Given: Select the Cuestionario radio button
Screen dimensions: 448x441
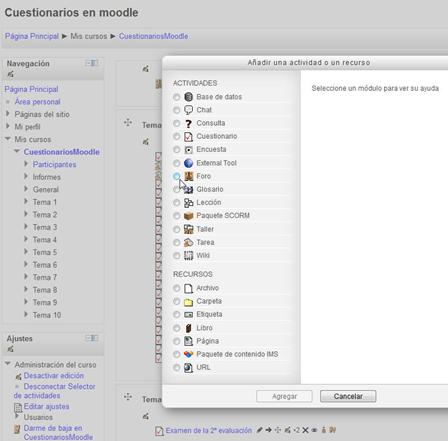Looking at the screenshot, I should [177, 136].
